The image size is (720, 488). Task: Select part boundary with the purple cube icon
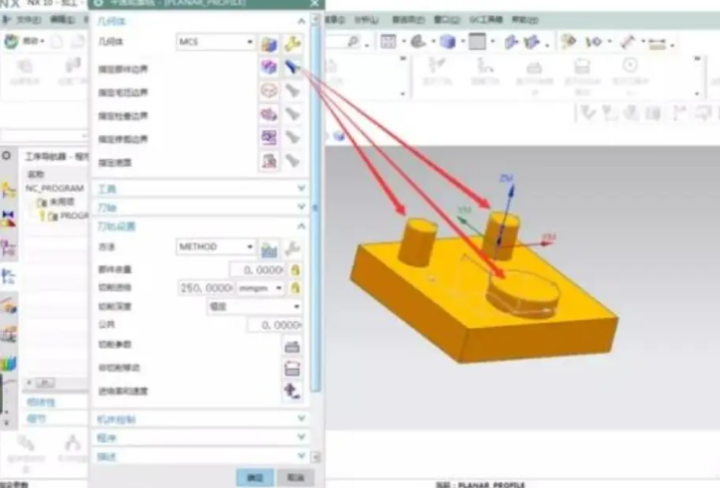269,67
